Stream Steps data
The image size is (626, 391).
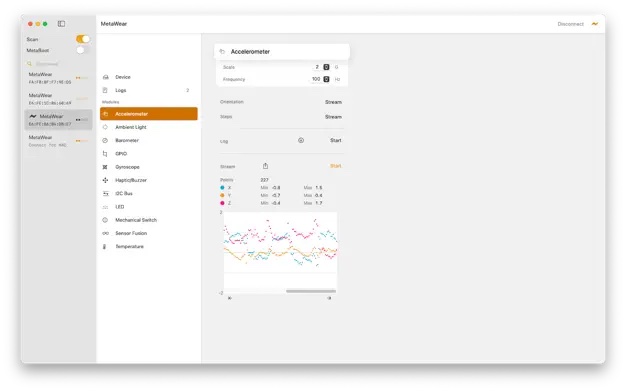pyautogui.click(x=333, y=117)
